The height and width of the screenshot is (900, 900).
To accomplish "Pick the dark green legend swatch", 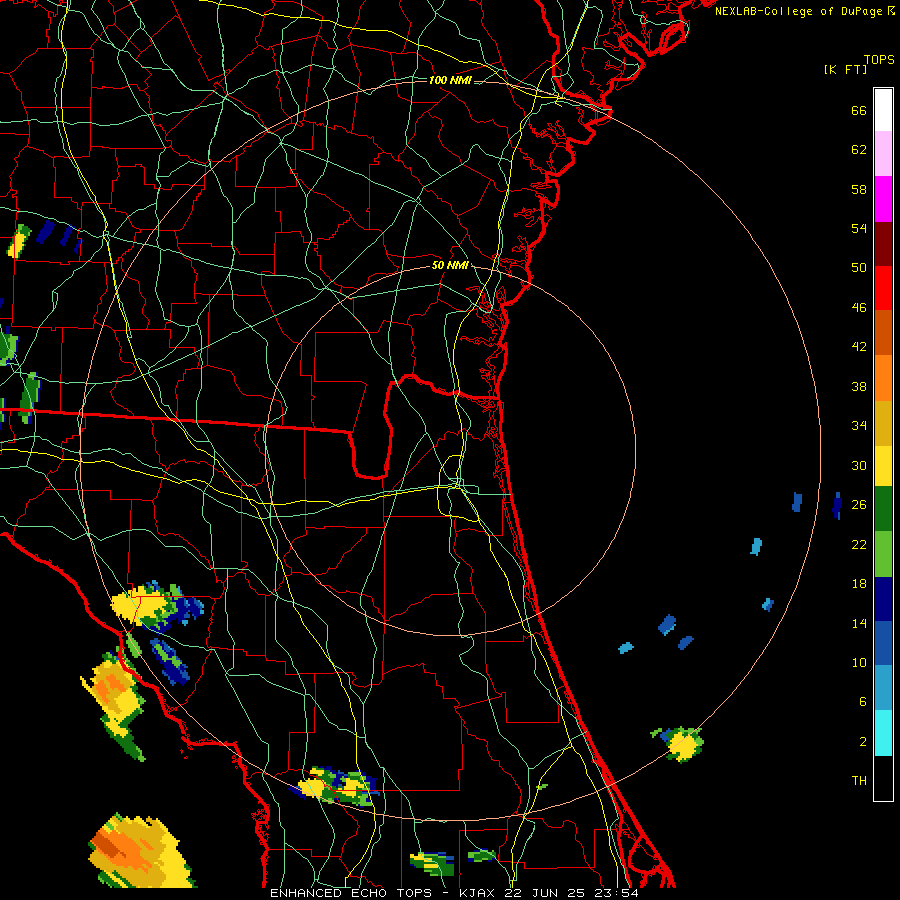I will click(x=883, y=509).
